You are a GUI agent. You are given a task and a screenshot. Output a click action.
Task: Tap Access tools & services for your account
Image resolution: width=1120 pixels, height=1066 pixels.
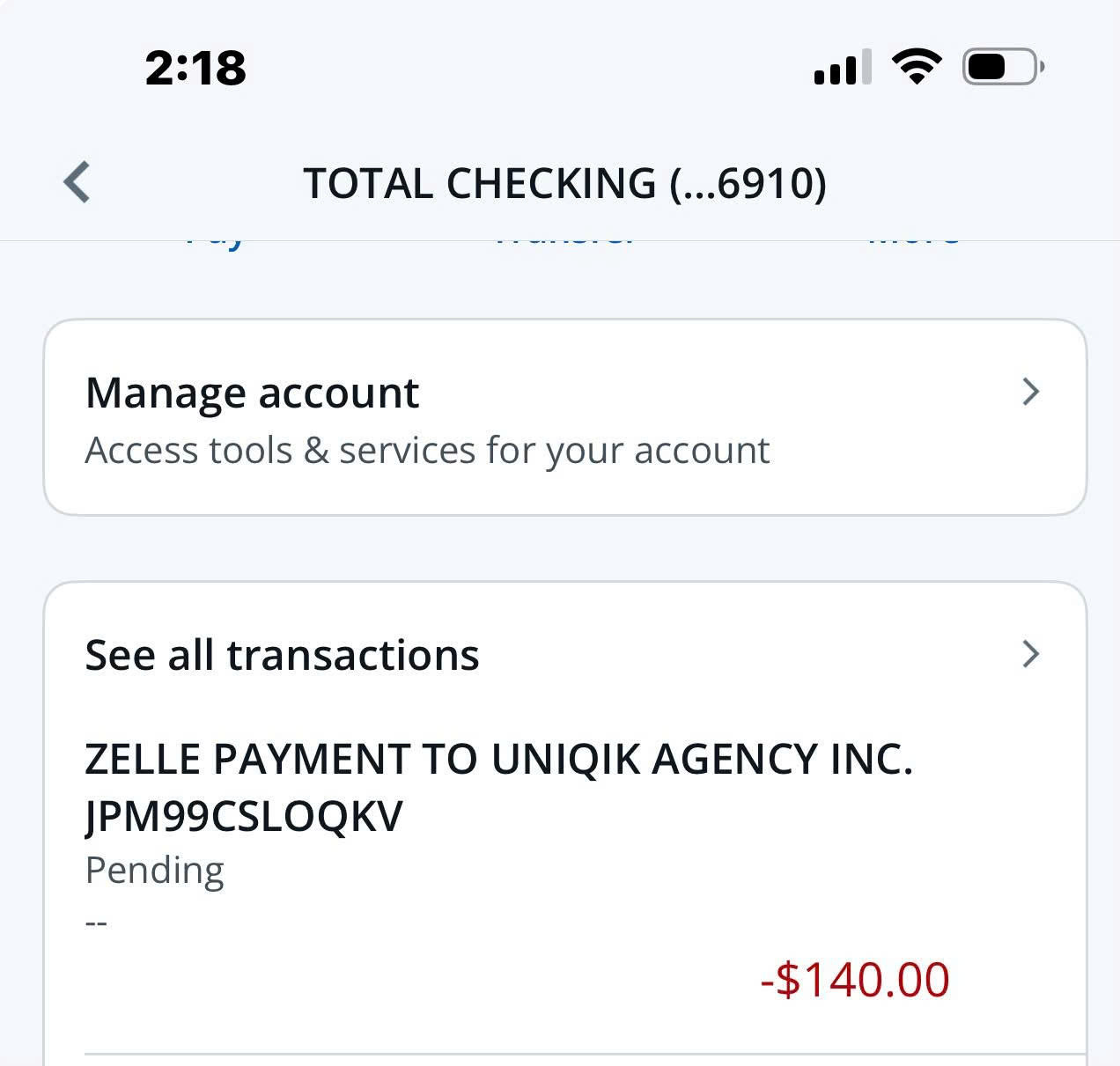pos(427,451)
